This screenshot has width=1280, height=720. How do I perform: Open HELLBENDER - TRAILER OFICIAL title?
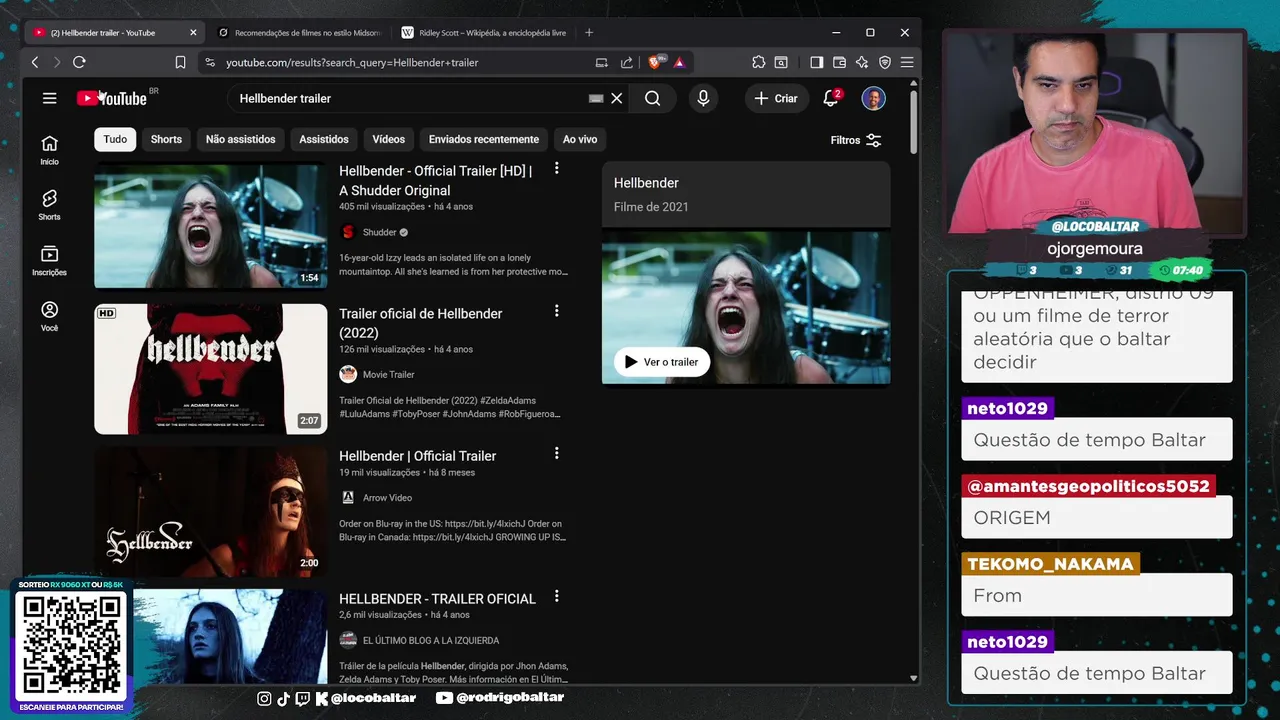tap(437, 598)
